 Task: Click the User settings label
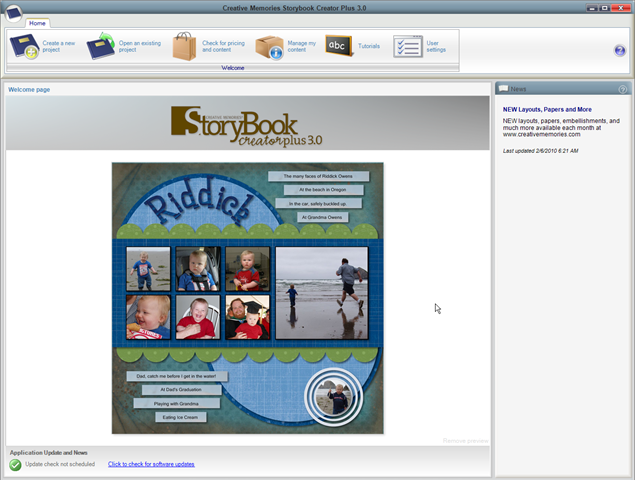click(436, 46)
